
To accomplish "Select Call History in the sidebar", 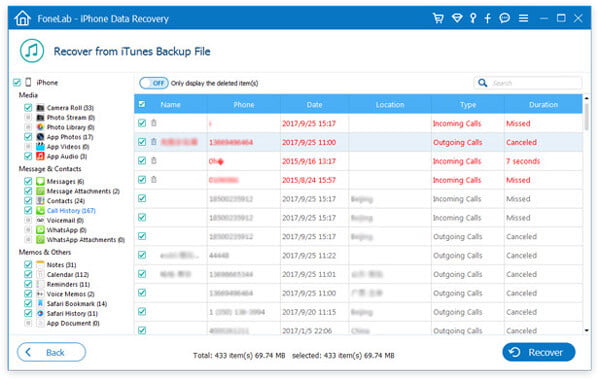I will point(71,210).
